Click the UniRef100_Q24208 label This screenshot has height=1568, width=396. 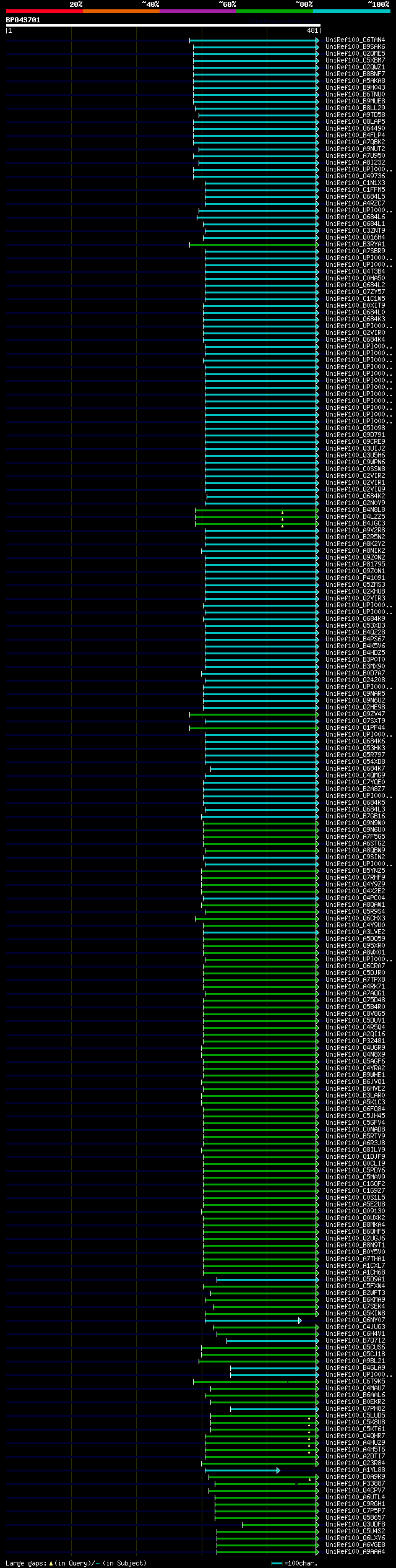355,680
